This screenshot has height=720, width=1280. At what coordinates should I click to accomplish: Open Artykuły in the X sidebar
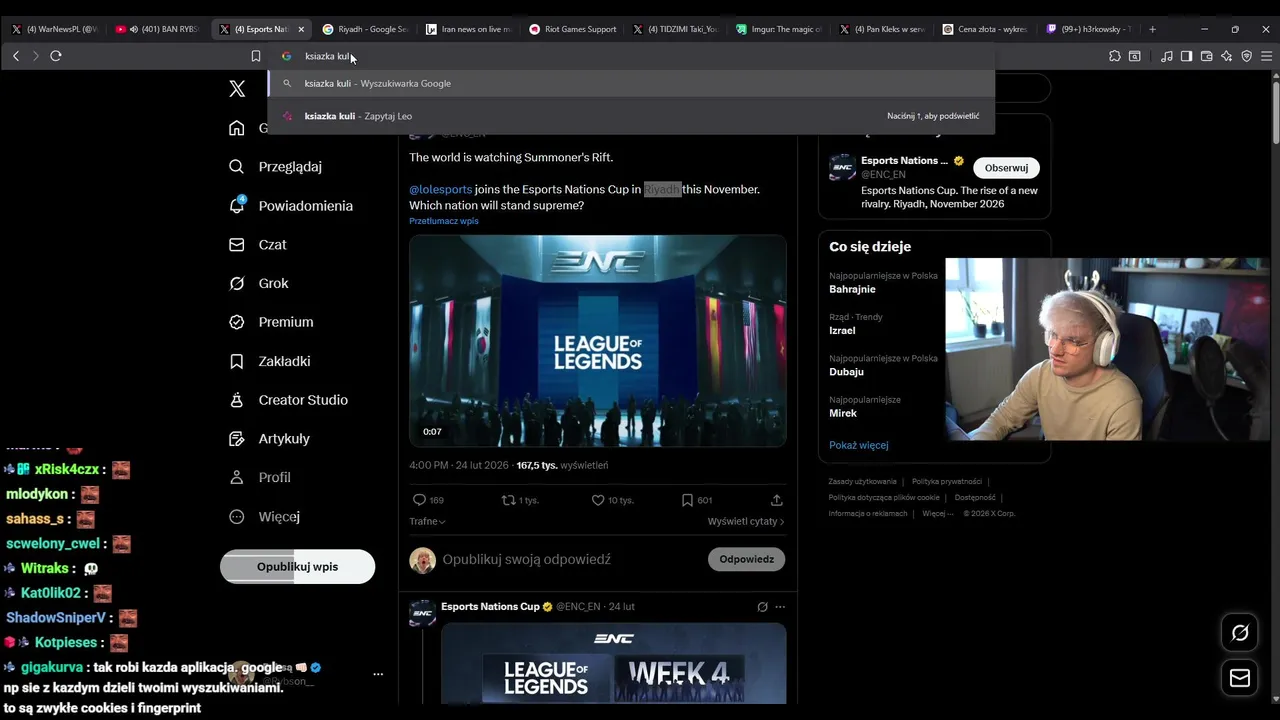[x=270, y=439]
